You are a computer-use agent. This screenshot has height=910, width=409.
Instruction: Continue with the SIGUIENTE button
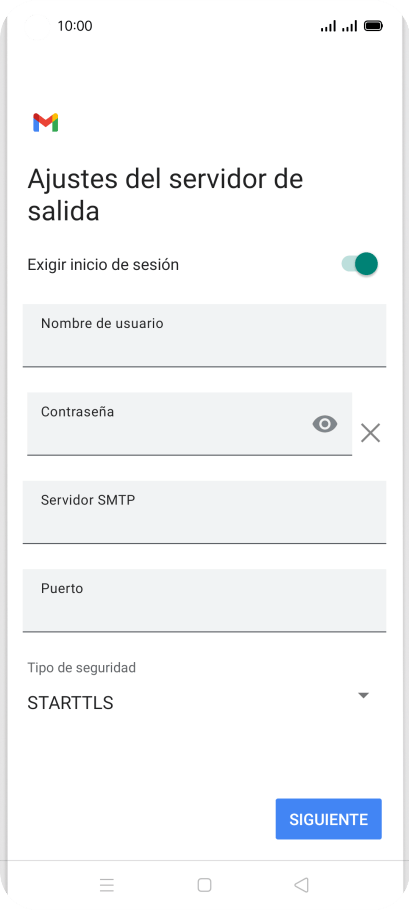[328, 819]
